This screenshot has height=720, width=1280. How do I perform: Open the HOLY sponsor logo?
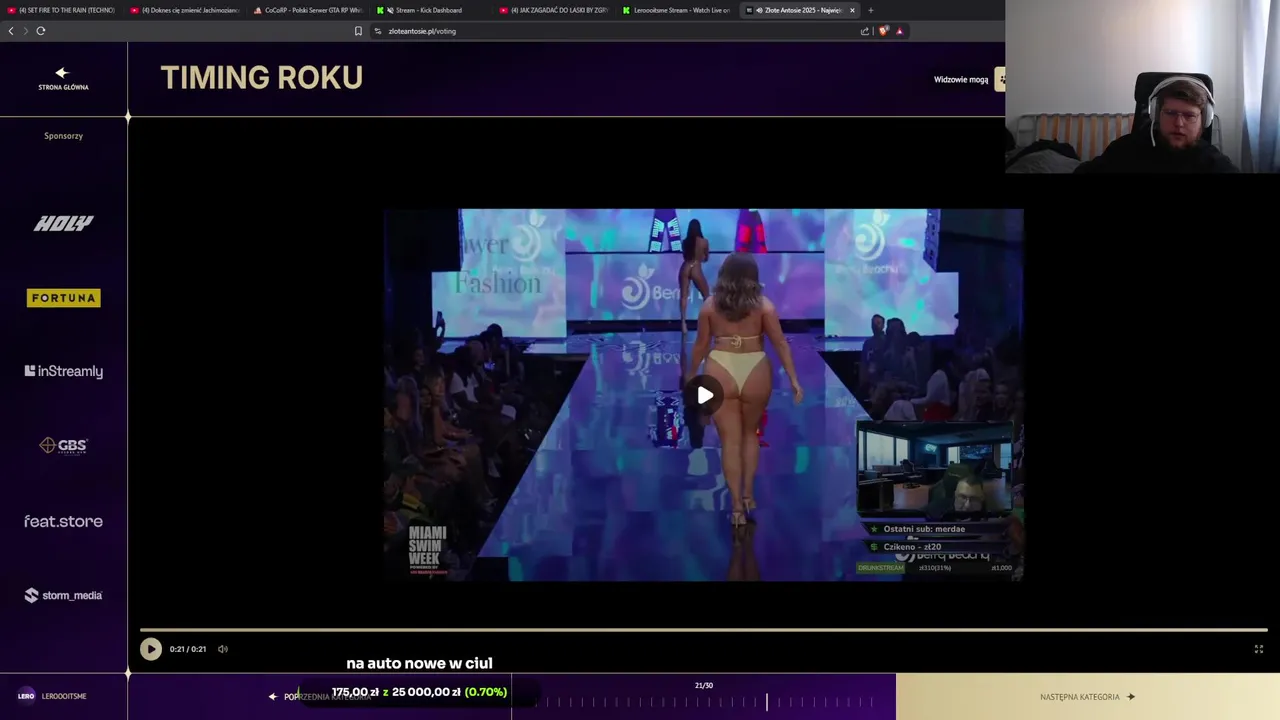pyautogui.click(x=63, y=223)
